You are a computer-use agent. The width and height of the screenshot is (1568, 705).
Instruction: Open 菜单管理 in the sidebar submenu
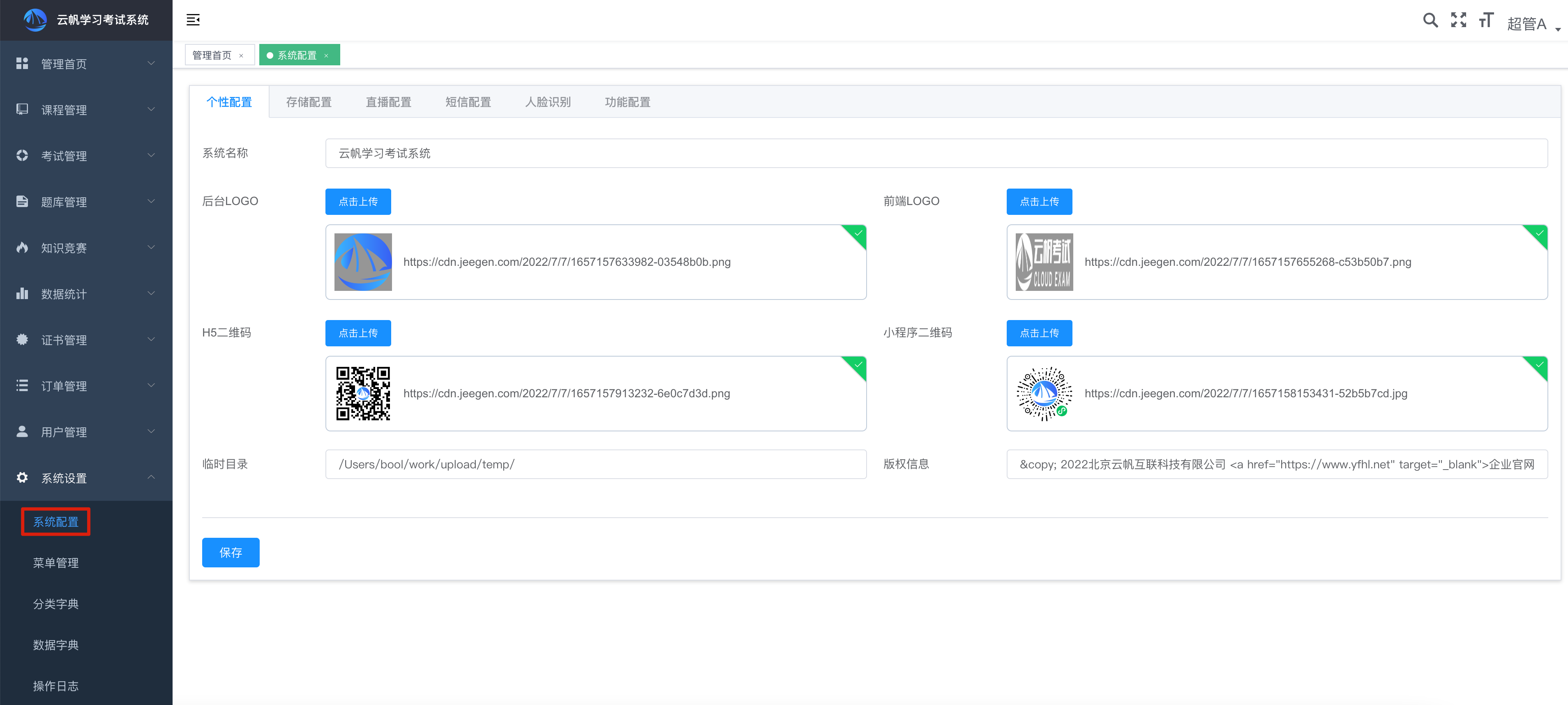point(55,562)
